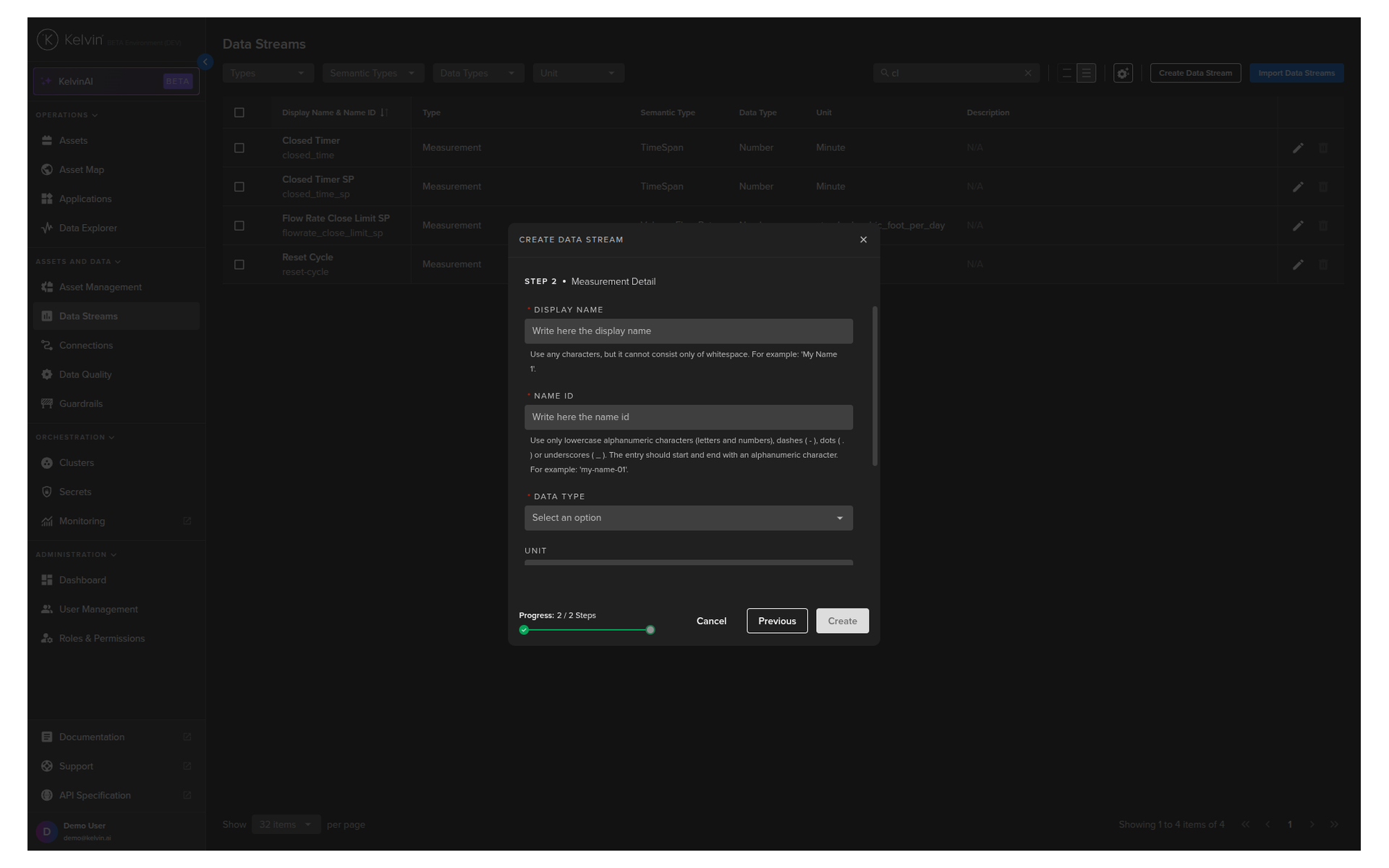Open Asset Management in the sidebar
This screenshot has height=868, width=1389.
[x=100, y=287]
